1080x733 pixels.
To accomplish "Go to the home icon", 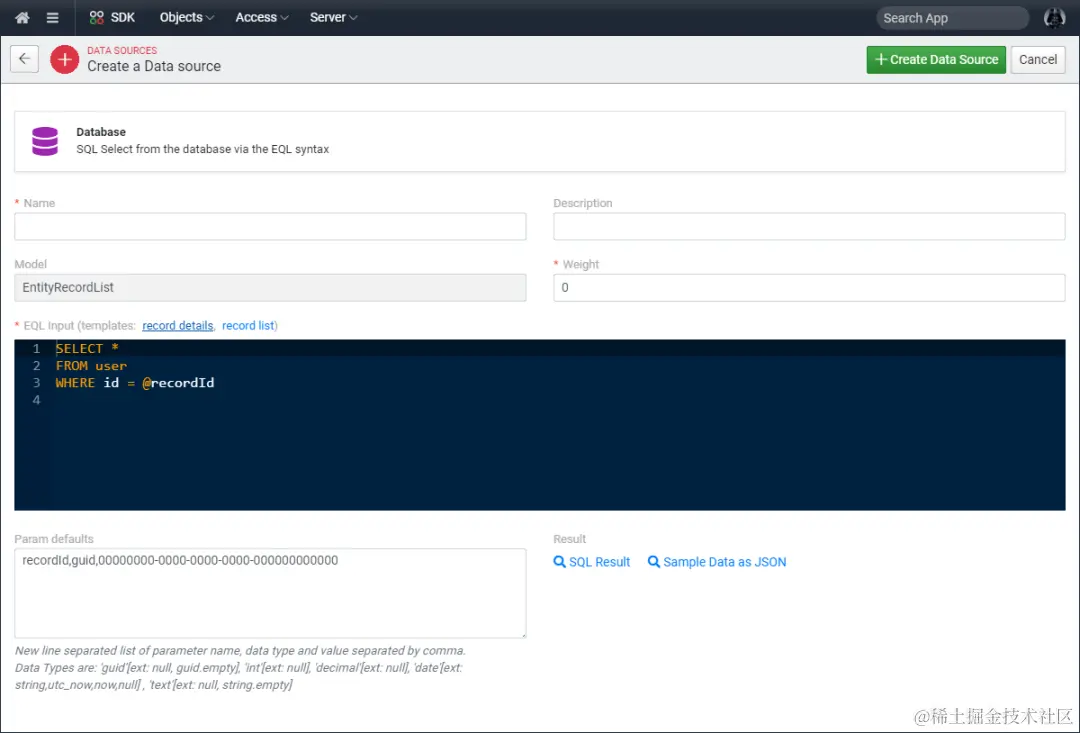I will (22, 18).
